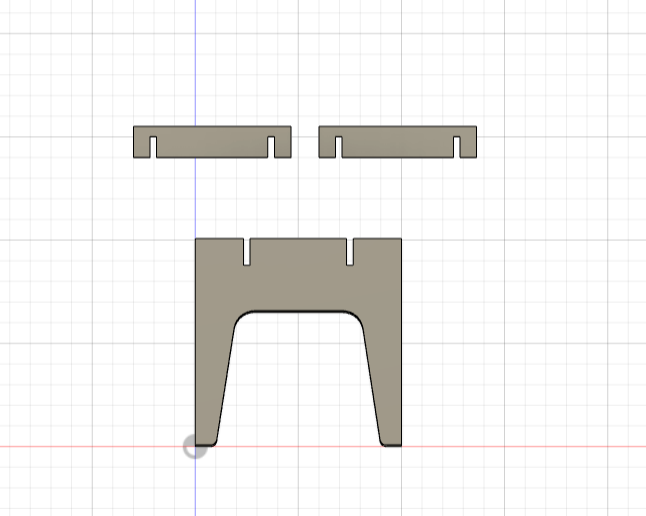Click inside the leg panel's left top slot
This screenshot has width=646, height=516.
[x=247, y=251]
